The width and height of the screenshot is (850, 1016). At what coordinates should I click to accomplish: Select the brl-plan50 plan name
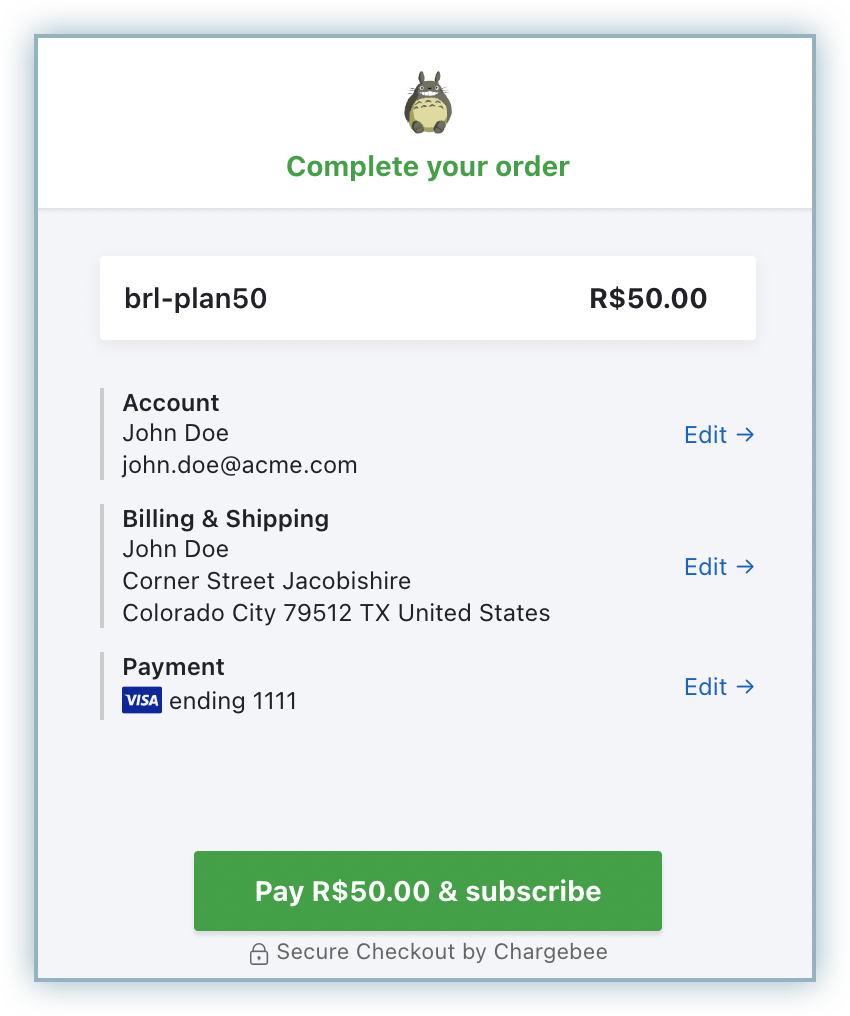pos(196,298)
